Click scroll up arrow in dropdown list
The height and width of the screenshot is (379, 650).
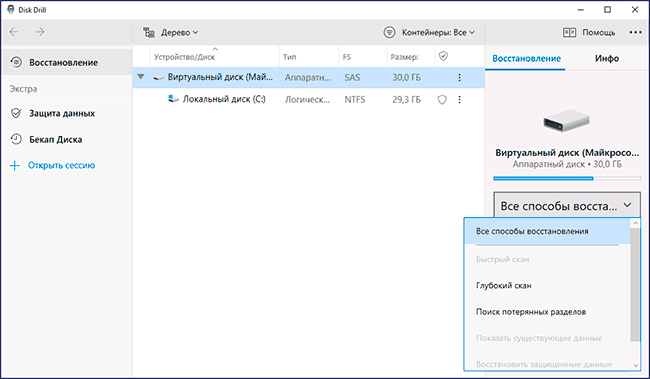tap(635, 223)
